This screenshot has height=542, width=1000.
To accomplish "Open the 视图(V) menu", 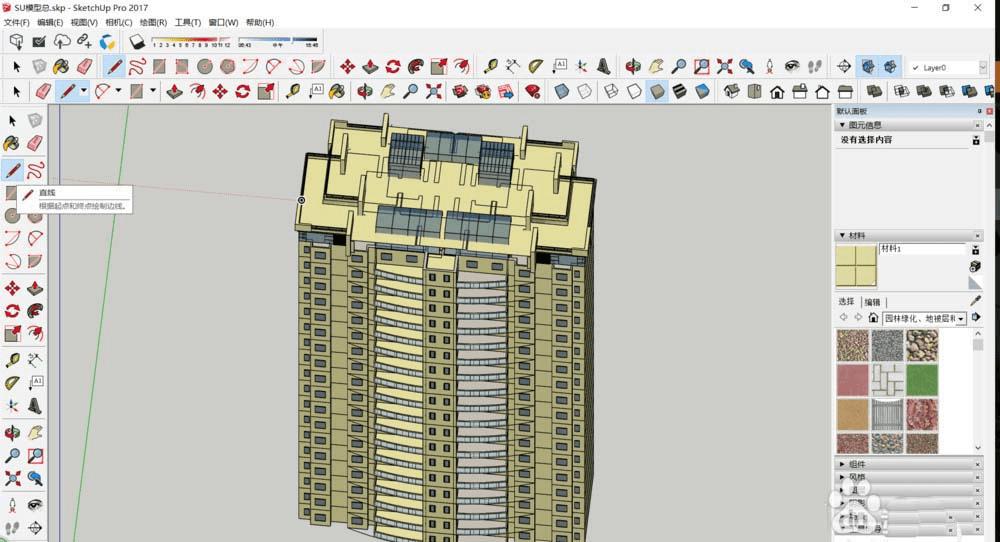I will 84,22.
